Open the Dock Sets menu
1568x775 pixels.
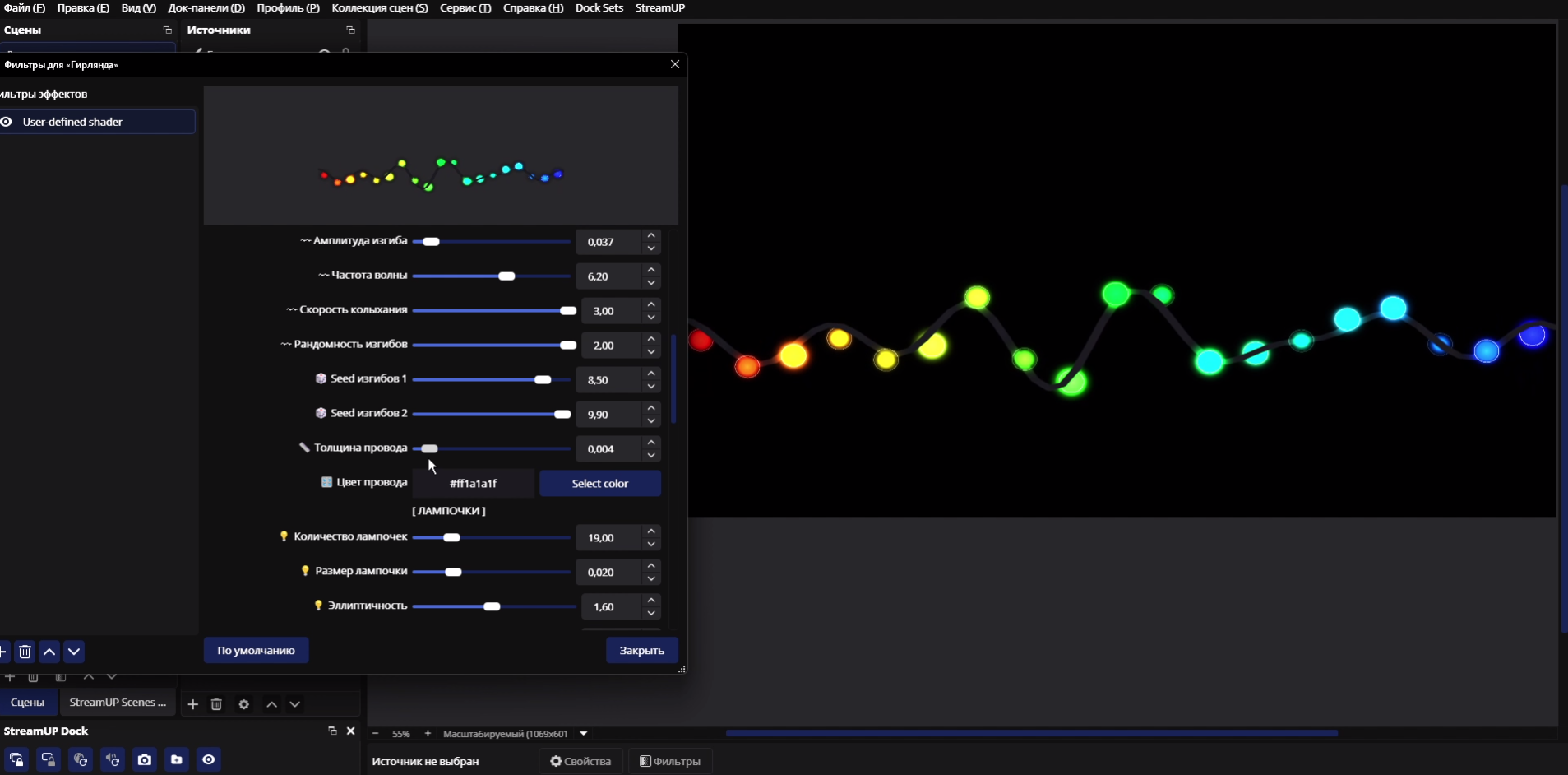[599, 7]
